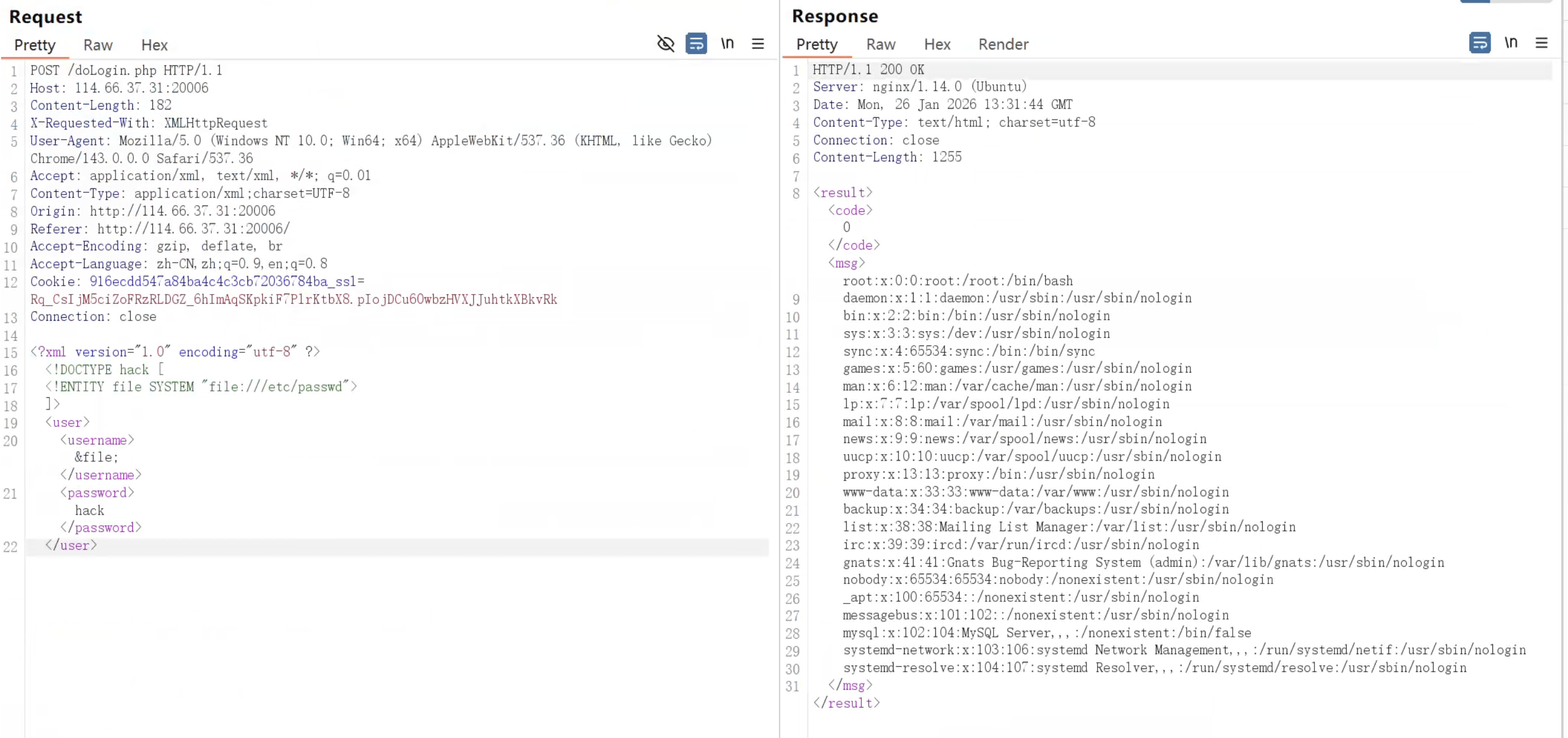Image resolution: width=1568 pixels, height=738 pixels.
Task: Switch Response view to Raw tab
Action: [880, 44]
